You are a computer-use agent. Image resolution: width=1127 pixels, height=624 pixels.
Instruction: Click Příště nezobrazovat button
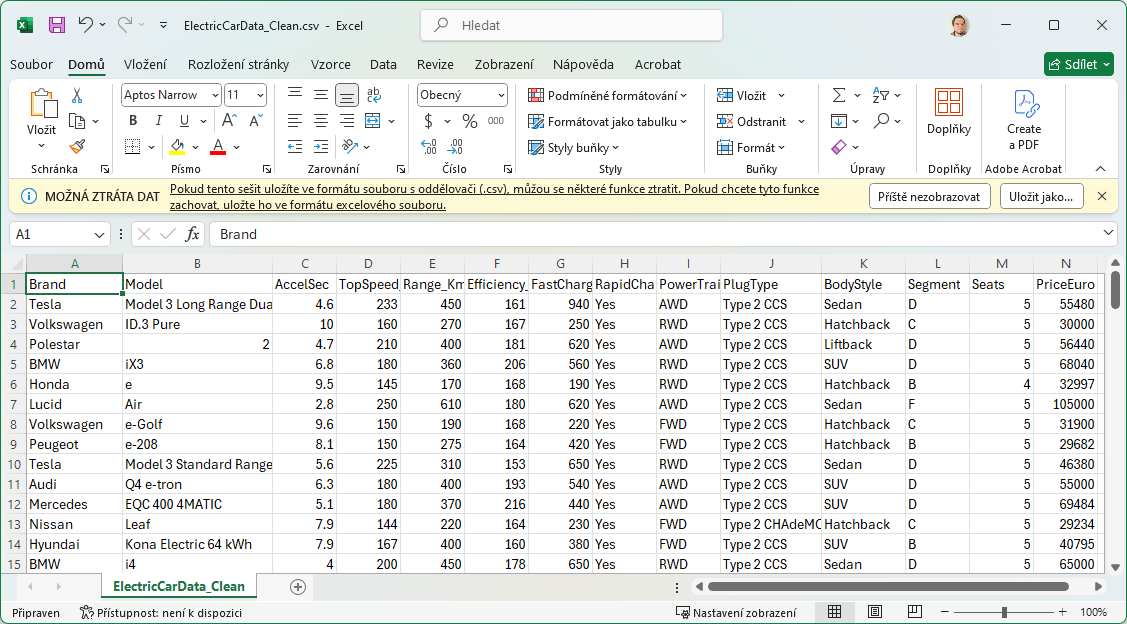point(929,196)
